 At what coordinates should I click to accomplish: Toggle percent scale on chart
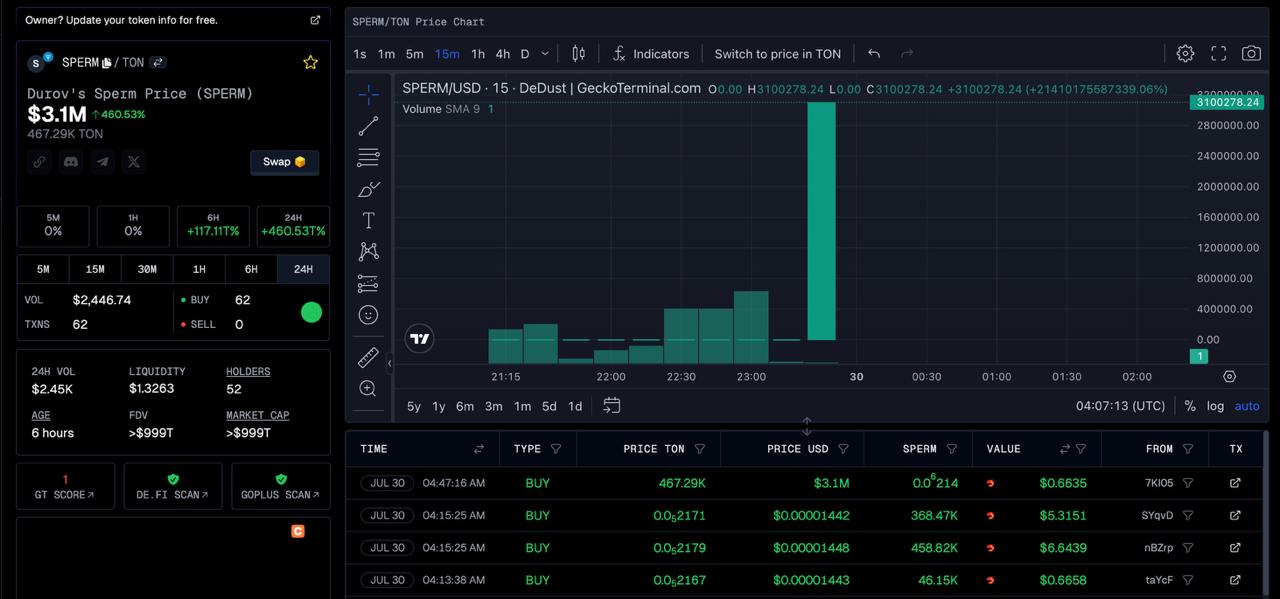coord(1190,406)
